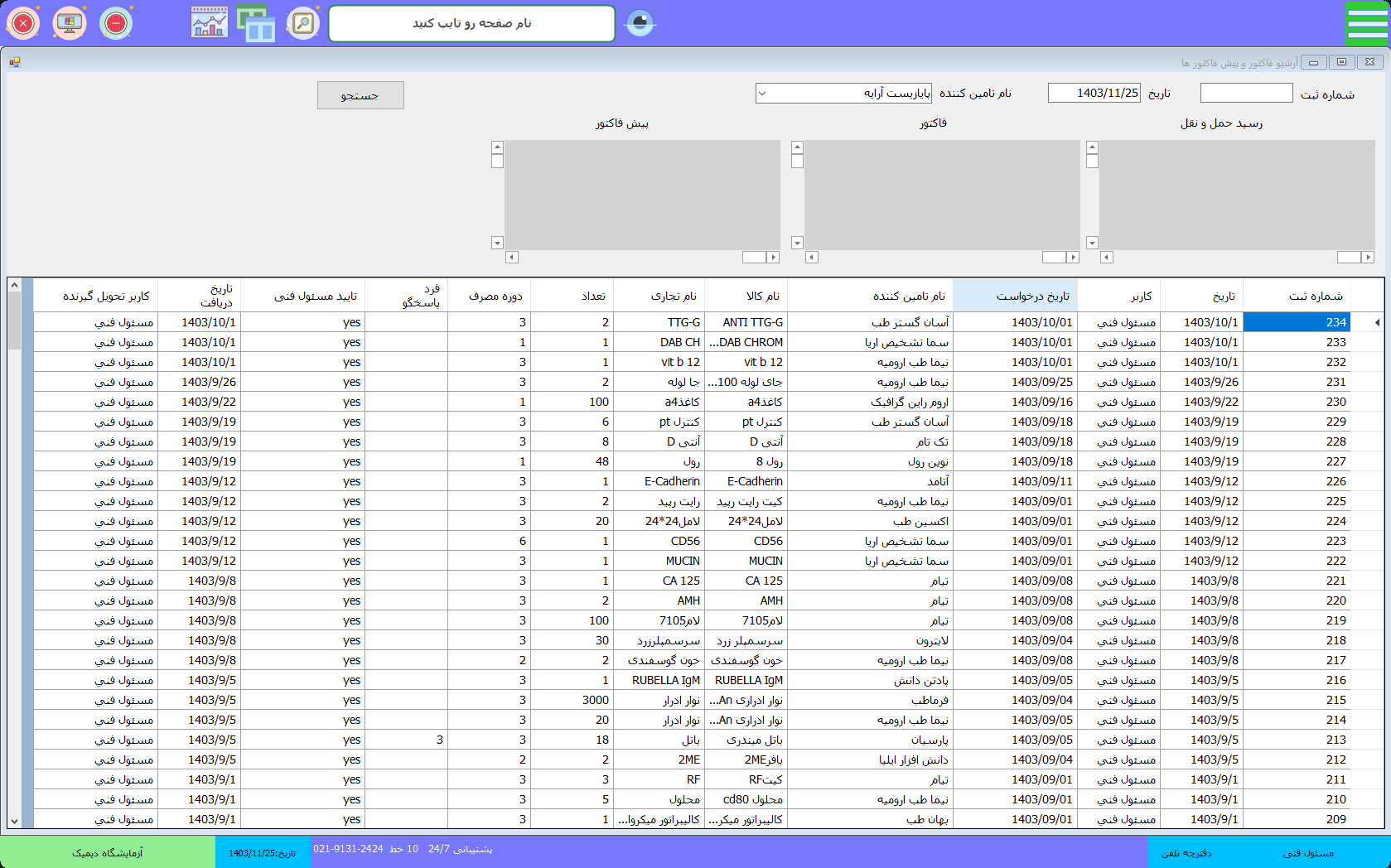
Task: Open the chart statistics icon
Action: point(210,23)
